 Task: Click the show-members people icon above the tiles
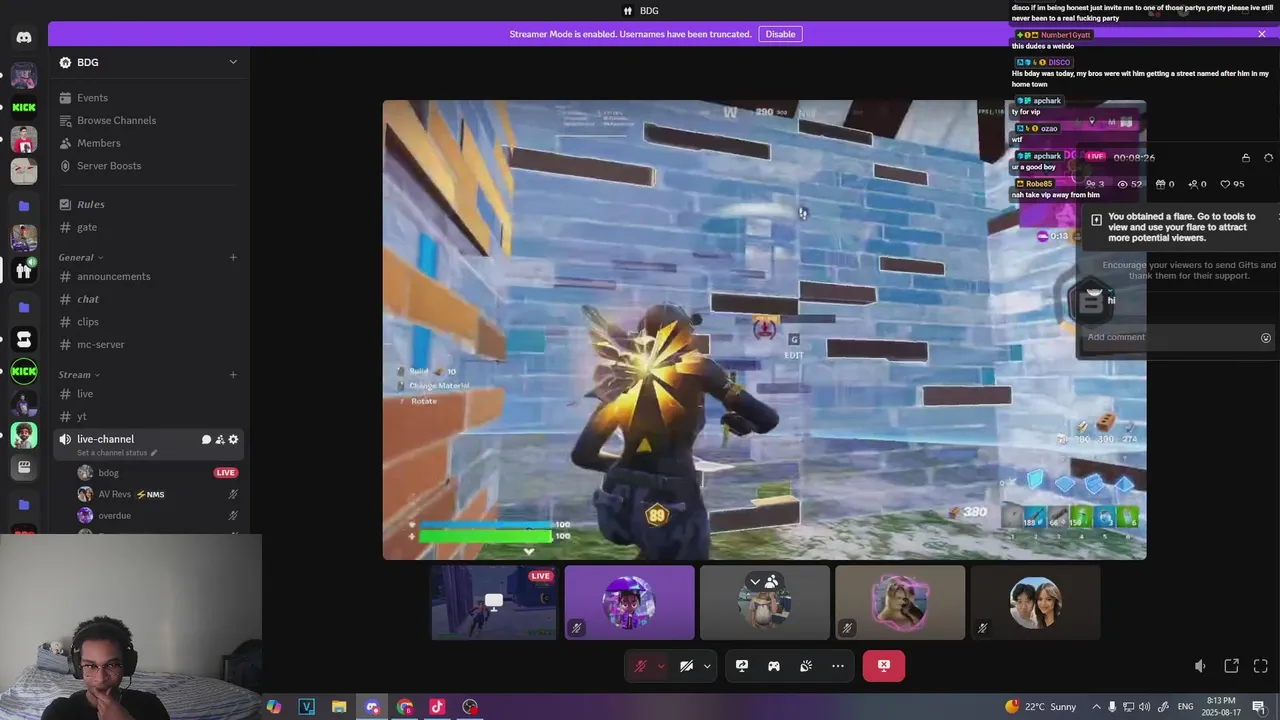coord(772,581)
